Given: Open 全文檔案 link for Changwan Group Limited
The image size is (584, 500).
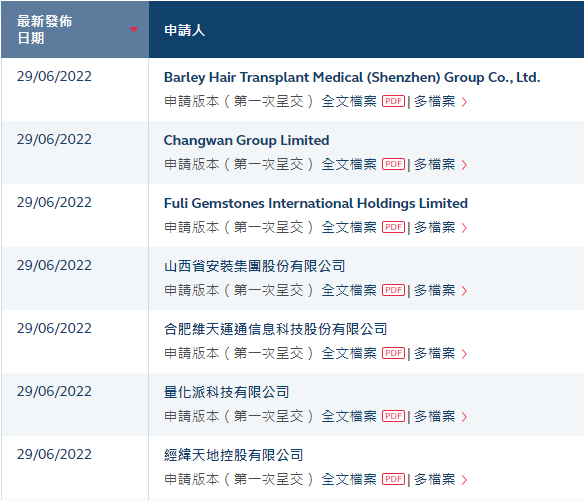Looking at the screenshot, I should click(349, 164).
